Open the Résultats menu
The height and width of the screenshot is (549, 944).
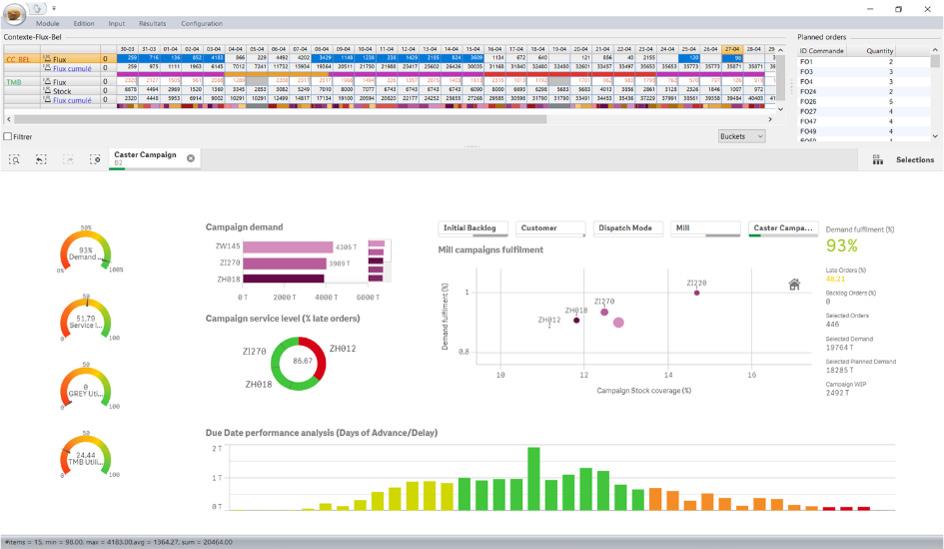[152, 23]
